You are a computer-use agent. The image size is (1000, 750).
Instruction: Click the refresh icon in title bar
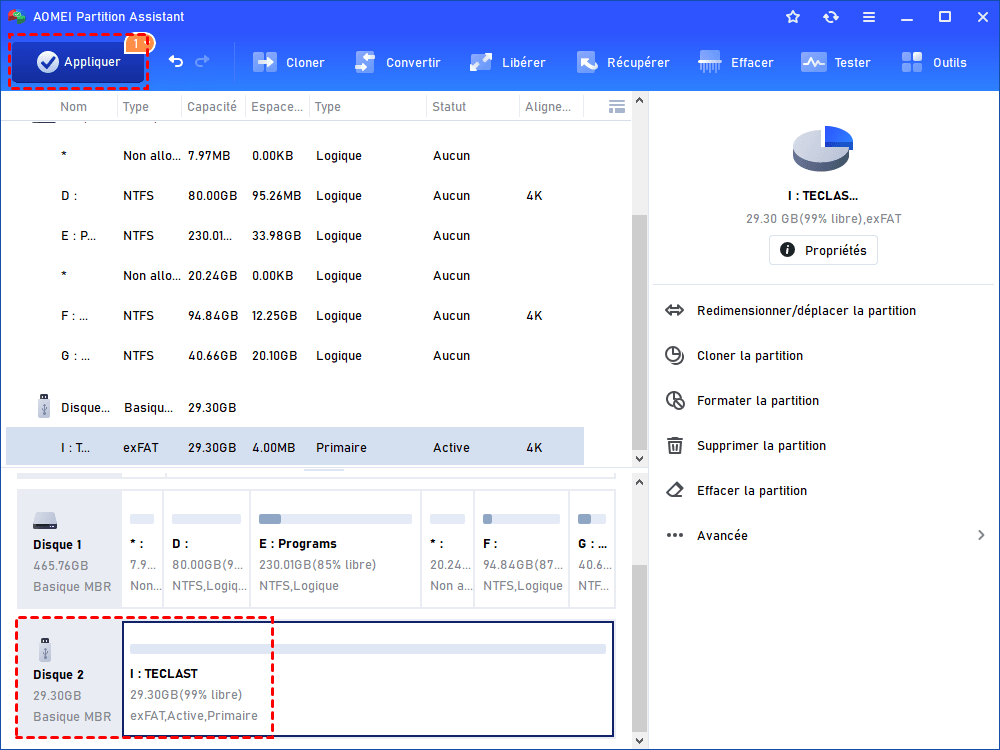(831, 17)
